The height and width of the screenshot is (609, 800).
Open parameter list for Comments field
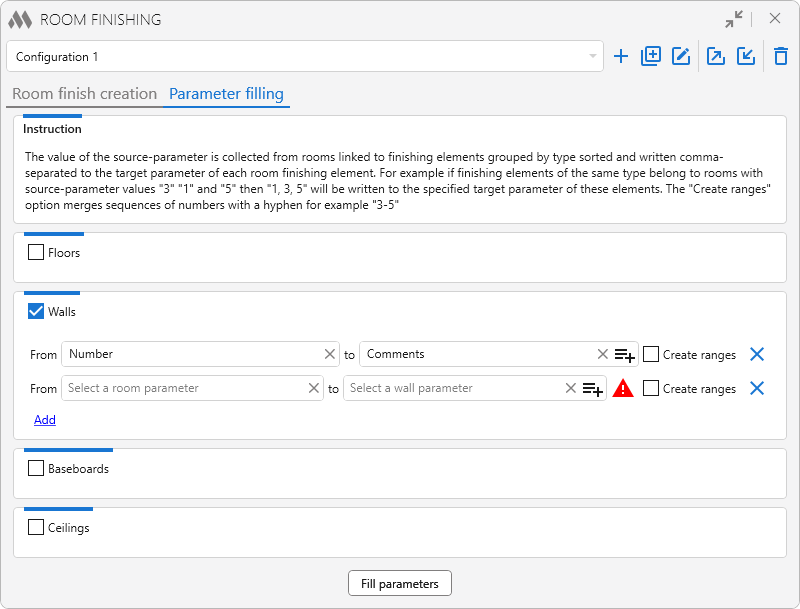point(625,354)
